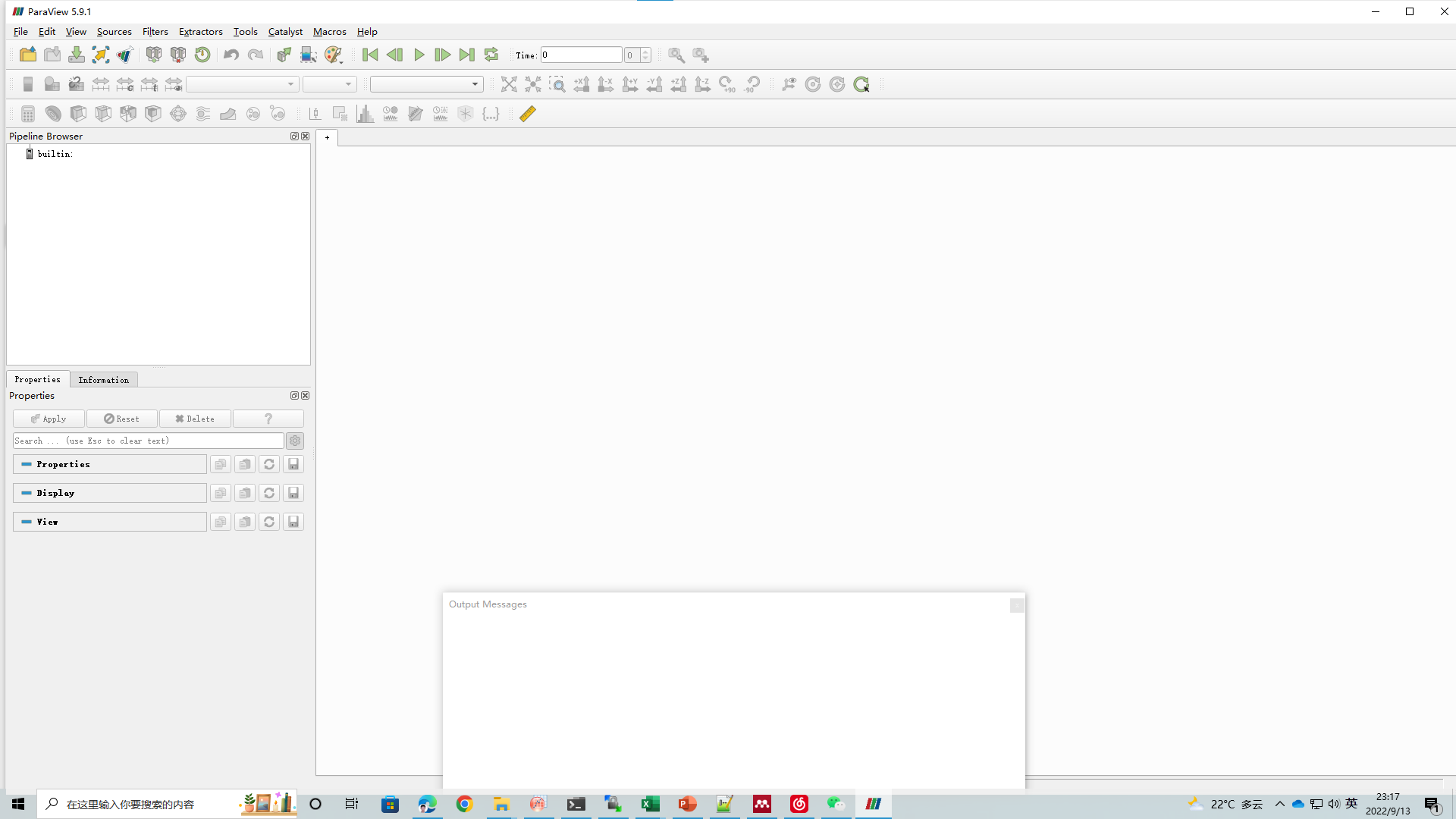This screenshot has width=1456, height=819.
Task: Switch to the Information tab
Action: pos(104,379)
